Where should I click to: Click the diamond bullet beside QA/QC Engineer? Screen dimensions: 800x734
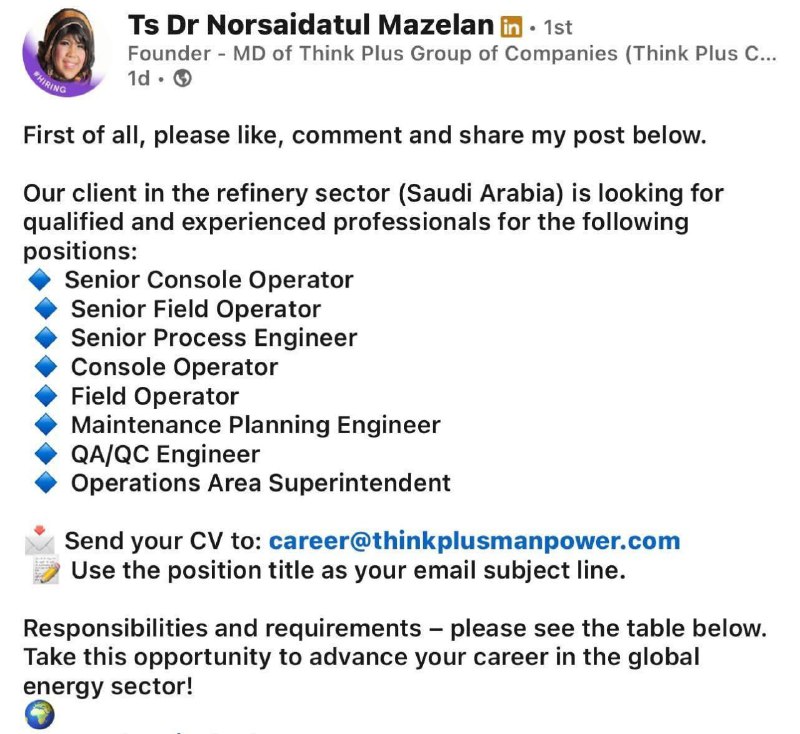point(46,454)
